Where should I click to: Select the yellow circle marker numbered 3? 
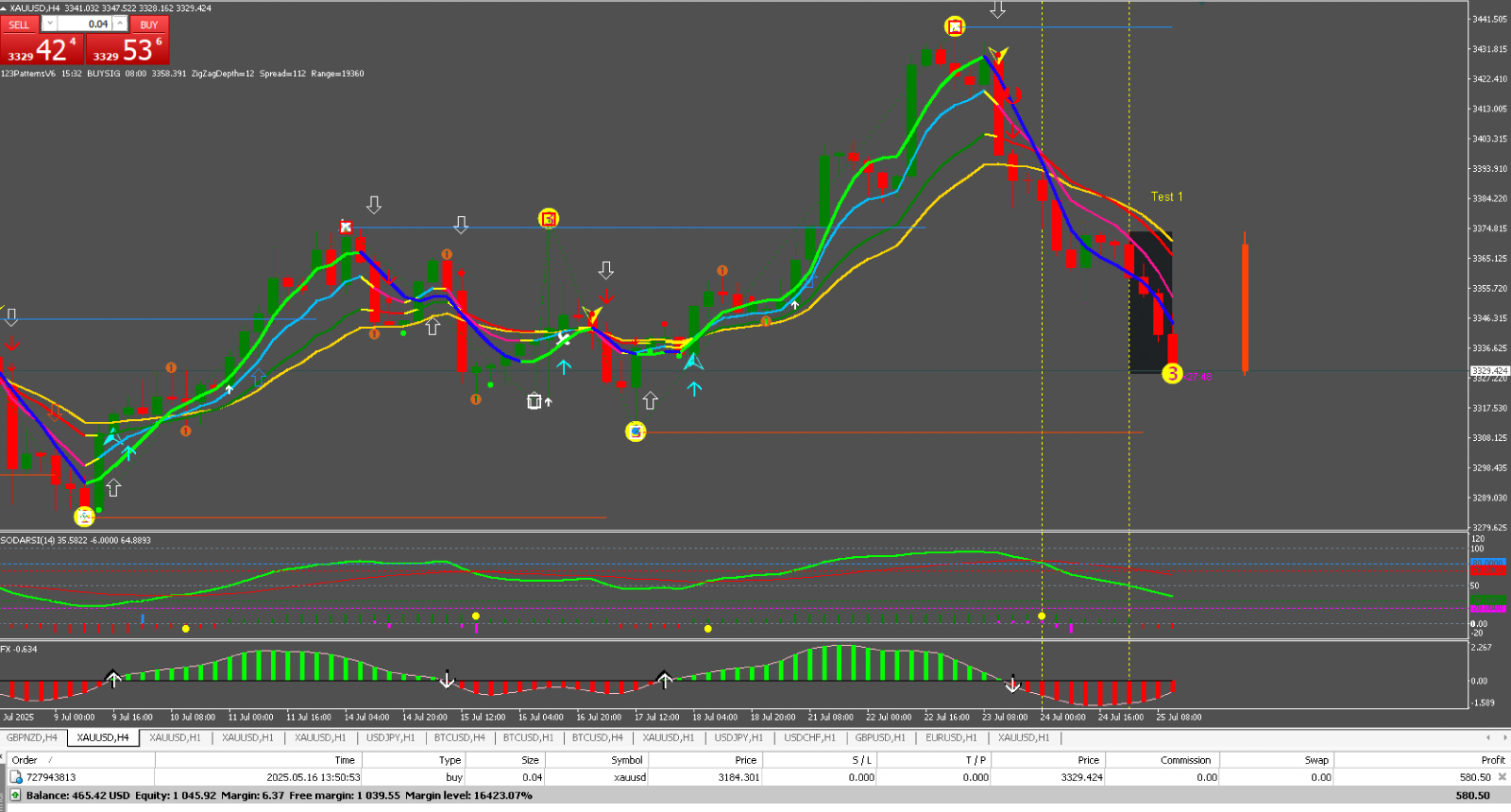(x=1172, y=374)
